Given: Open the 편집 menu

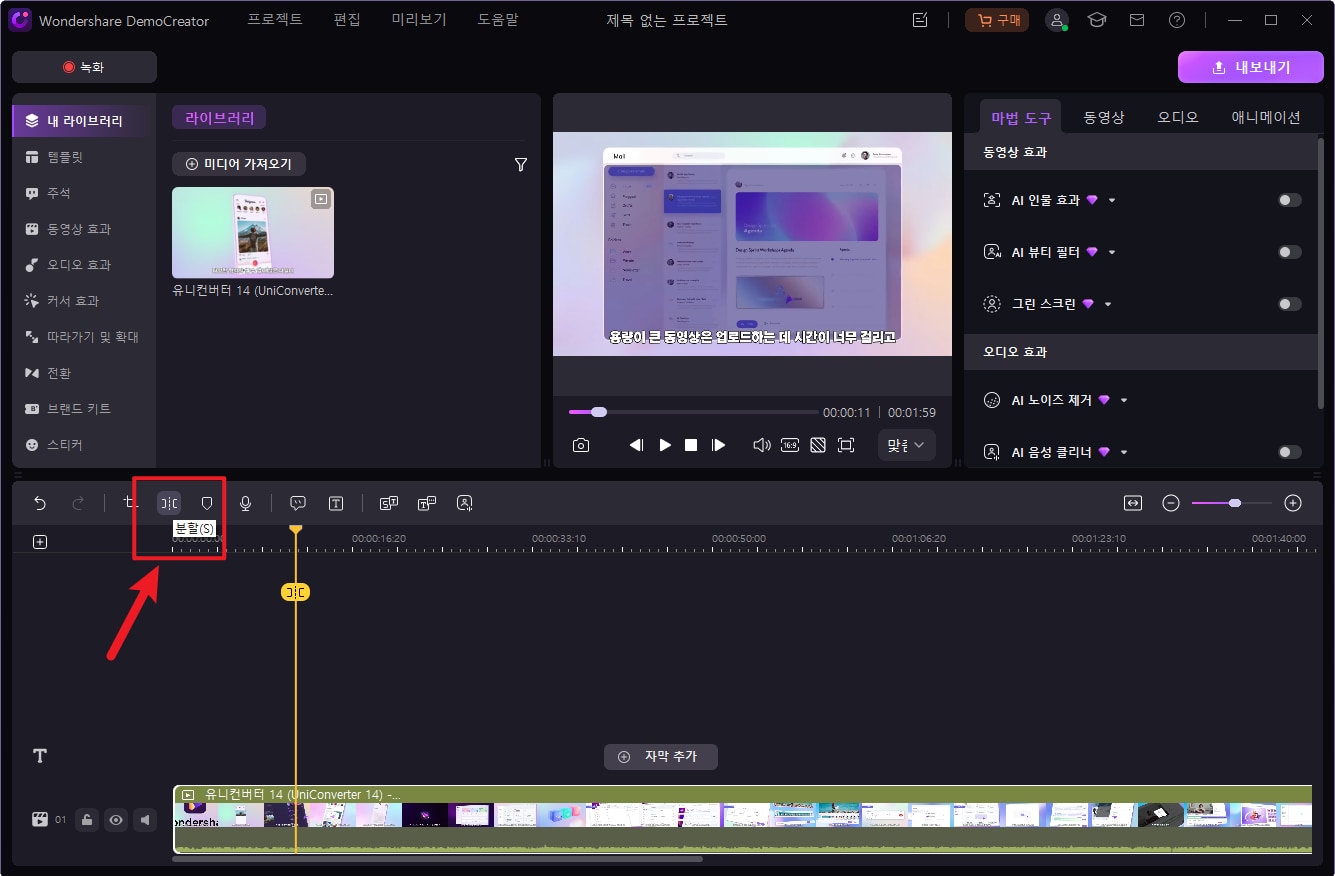Looking at the screenshot, I should 347,20.
